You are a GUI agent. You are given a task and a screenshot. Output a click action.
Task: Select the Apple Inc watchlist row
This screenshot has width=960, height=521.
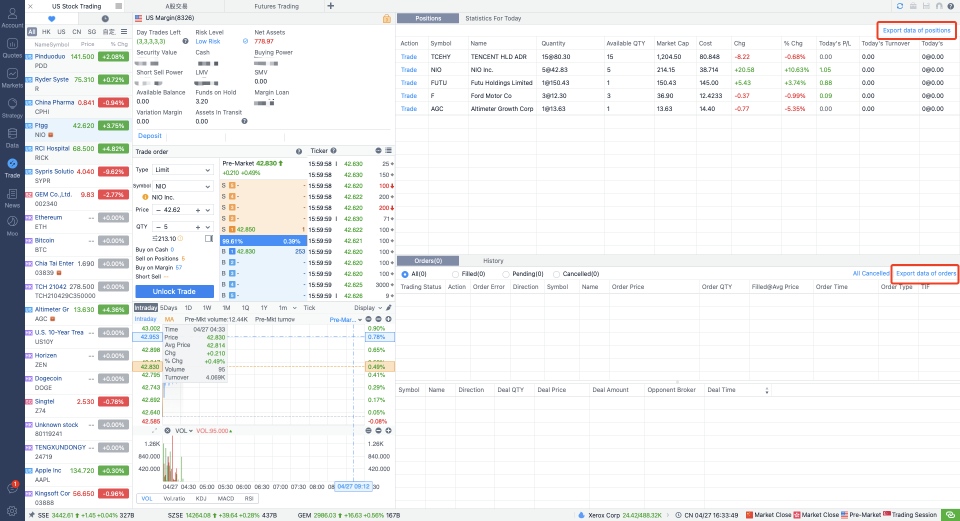pyautogui.click(x=78, y=475)
